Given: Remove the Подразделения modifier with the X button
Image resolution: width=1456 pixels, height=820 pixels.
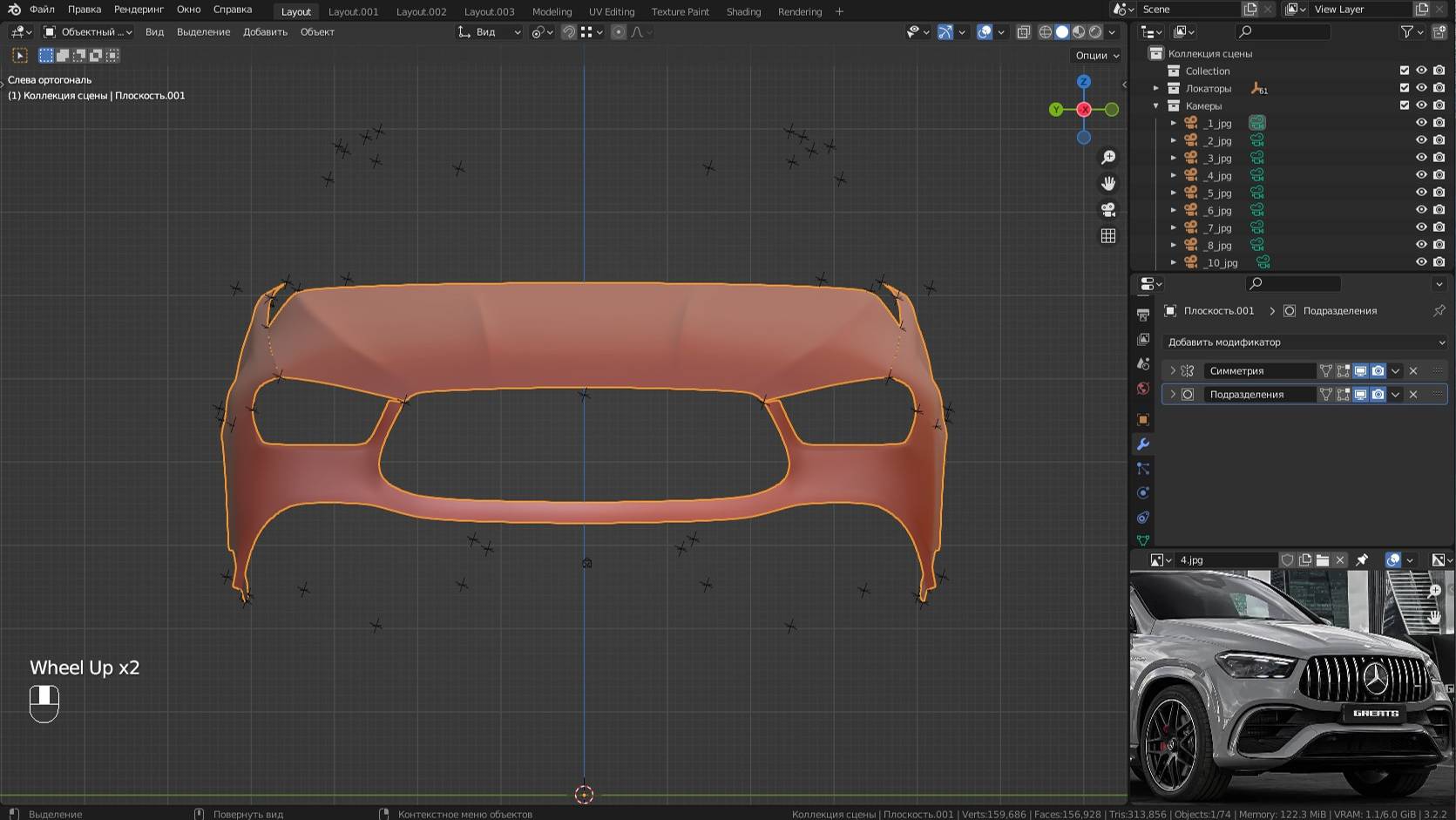Looking at the screenshot, I should (1412, 395).
